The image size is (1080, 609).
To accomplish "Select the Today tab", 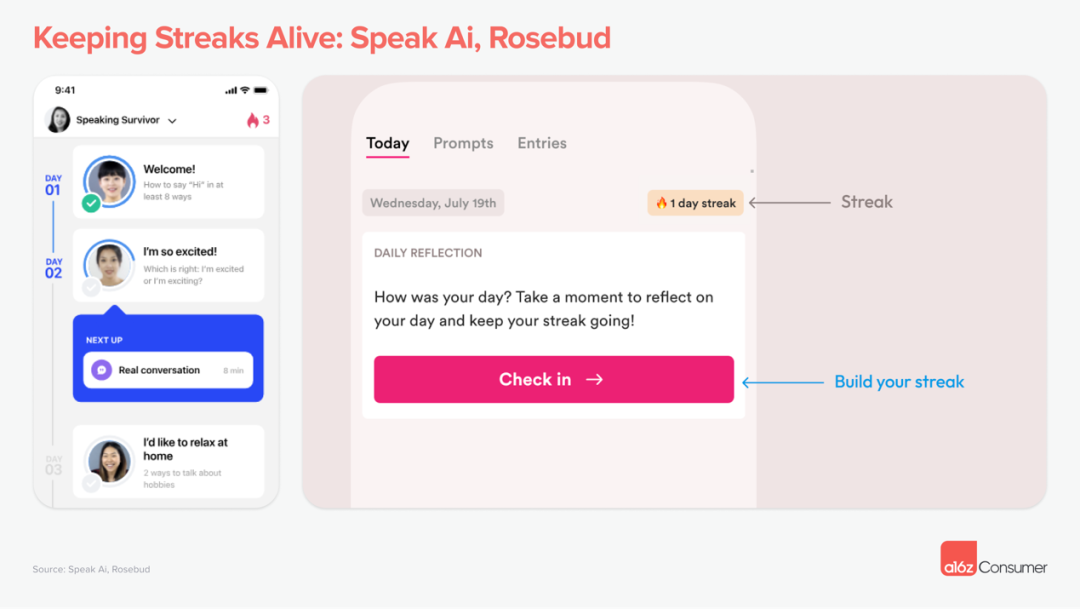I will point(387,143).
